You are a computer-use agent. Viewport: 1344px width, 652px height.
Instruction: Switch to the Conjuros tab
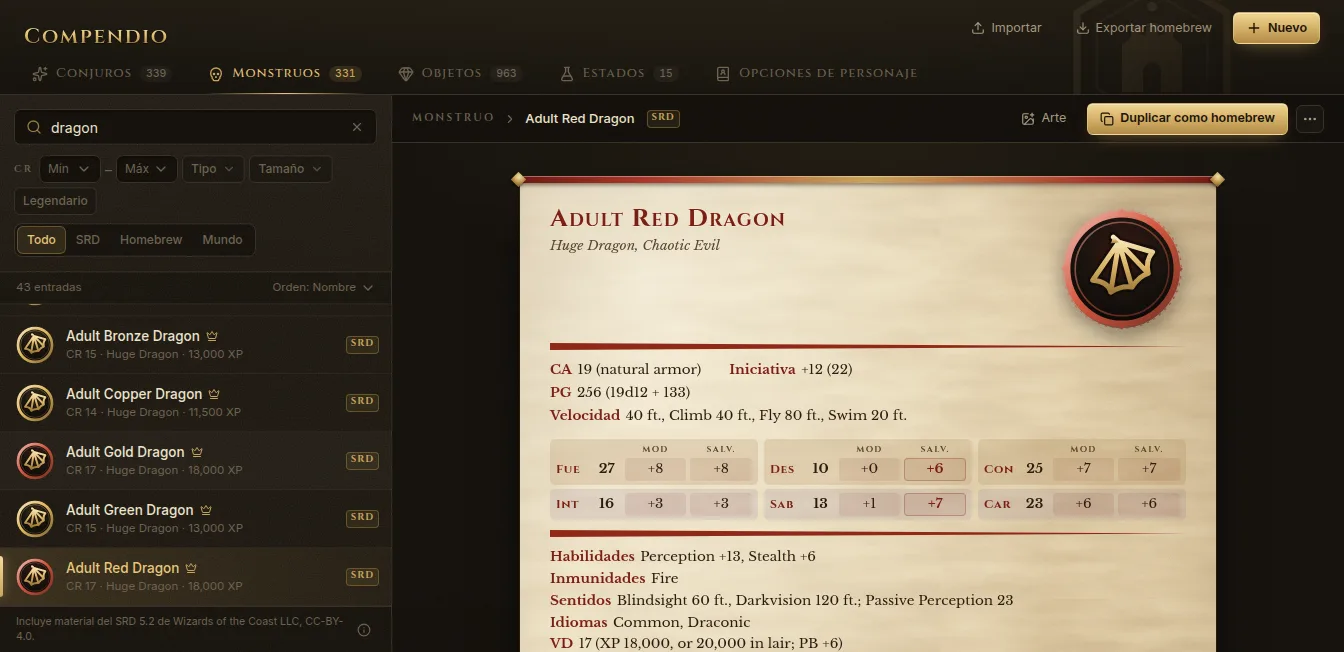(101, 74)
